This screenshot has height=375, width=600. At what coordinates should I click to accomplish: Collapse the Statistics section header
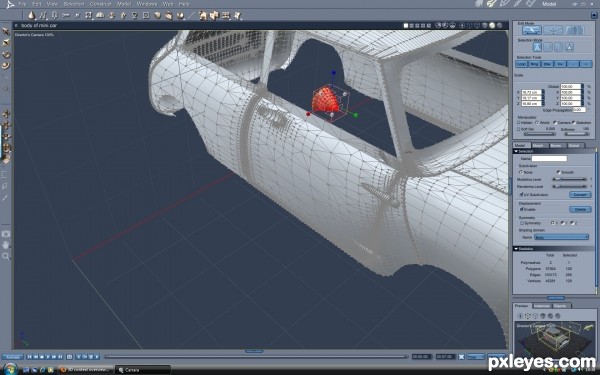point(554,249)
